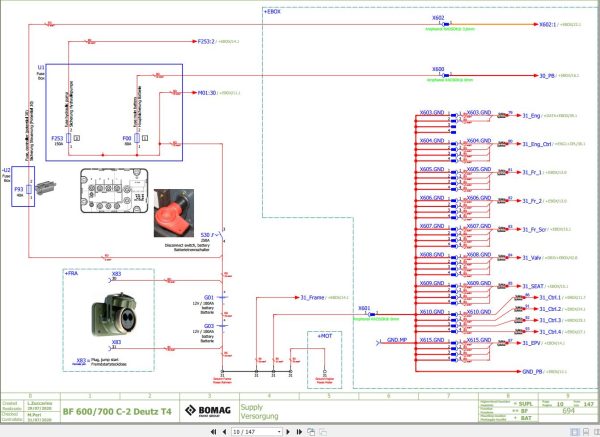Click the drawing number 694
This screenshot has height=437, width=600.
pos(569,411)
